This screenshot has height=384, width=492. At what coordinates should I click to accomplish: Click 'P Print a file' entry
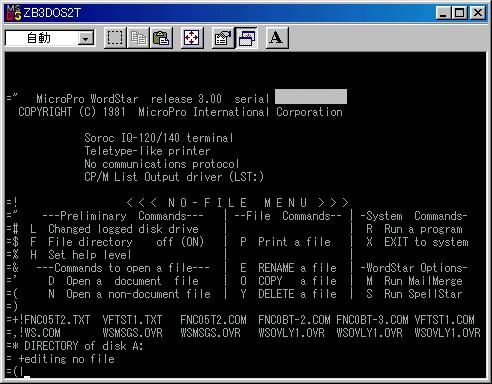pos(285,242)
